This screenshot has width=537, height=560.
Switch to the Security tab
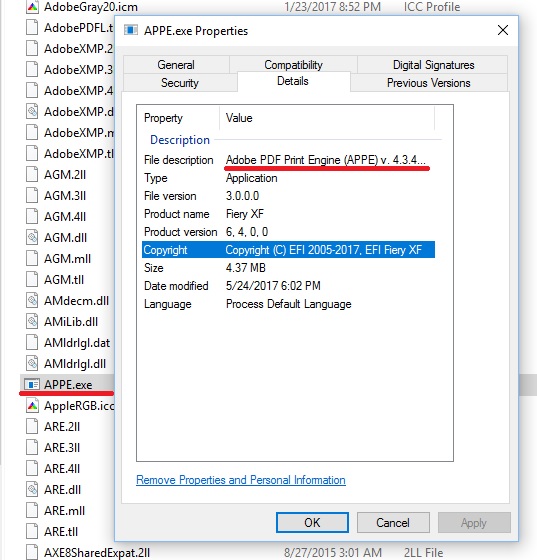click(180, 82)
